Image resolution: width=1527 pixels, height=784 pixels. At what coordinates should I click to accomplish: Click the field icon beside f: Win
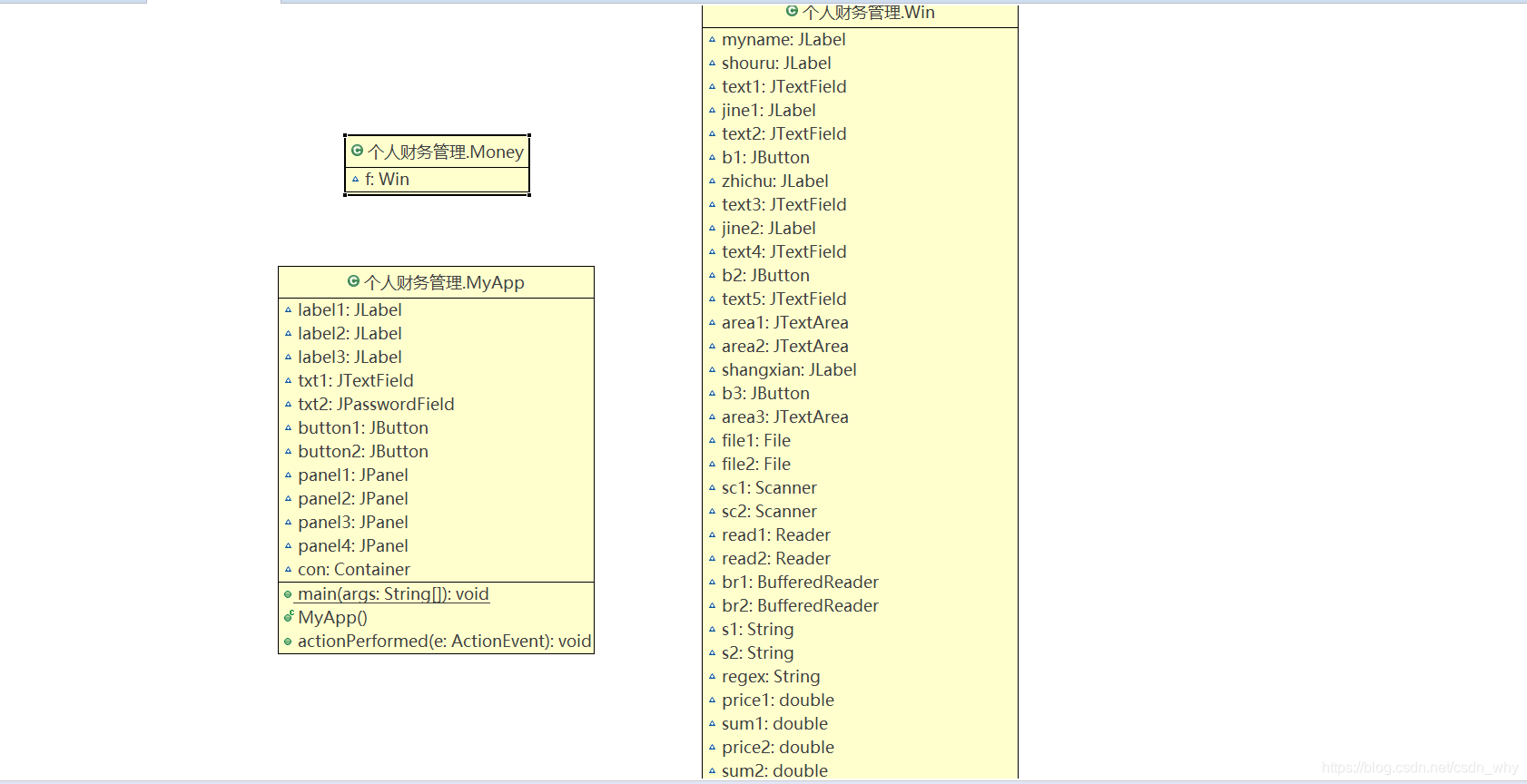pyautogui.click(x=355, y=180)
